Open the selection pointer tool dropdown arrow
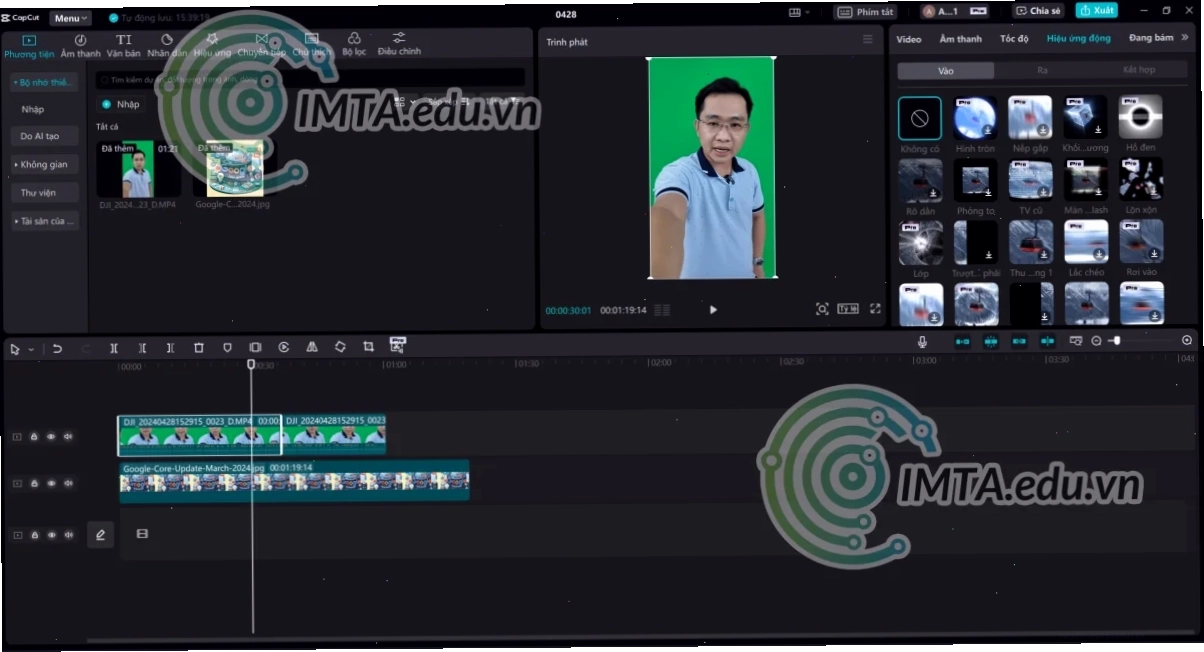This screenshot has height=652, width=1204. tap(31, 349)
